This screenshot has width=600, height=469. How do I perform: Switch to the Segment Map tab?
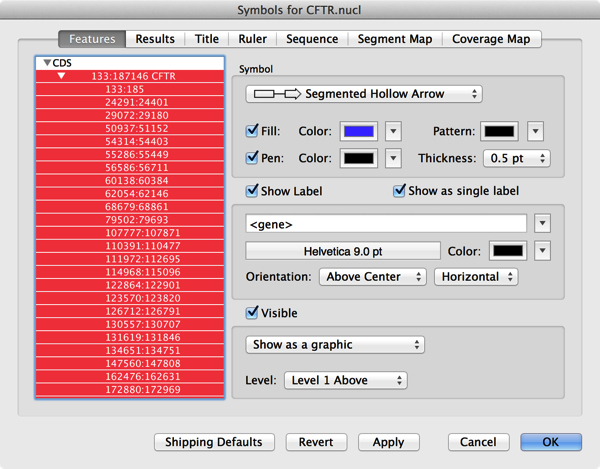click(x=395, y=39)
